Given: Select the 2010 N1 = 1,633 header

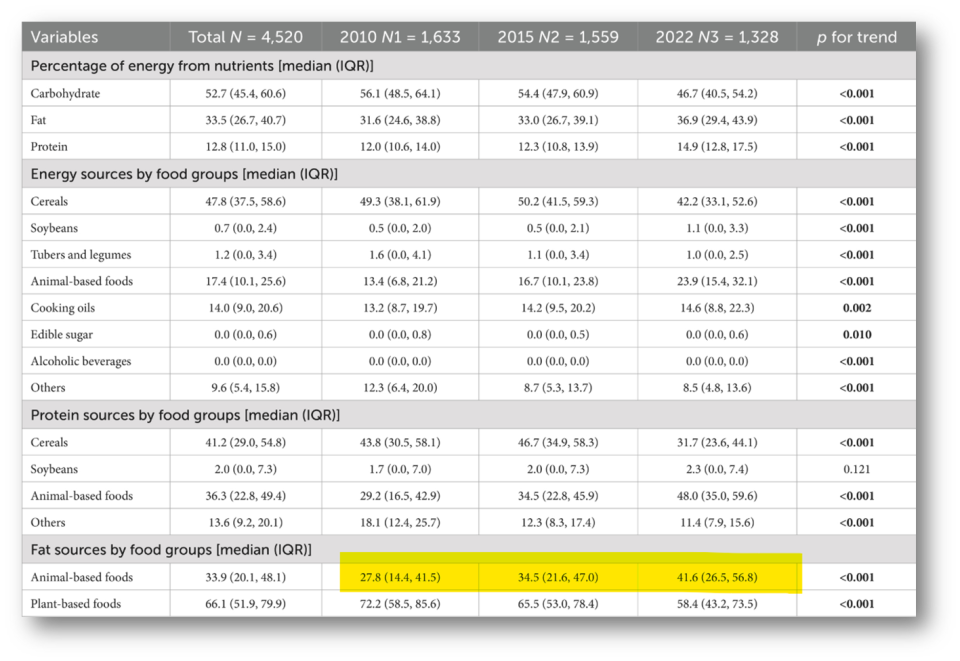Looking at the screenshot, I should pos(400,37).
